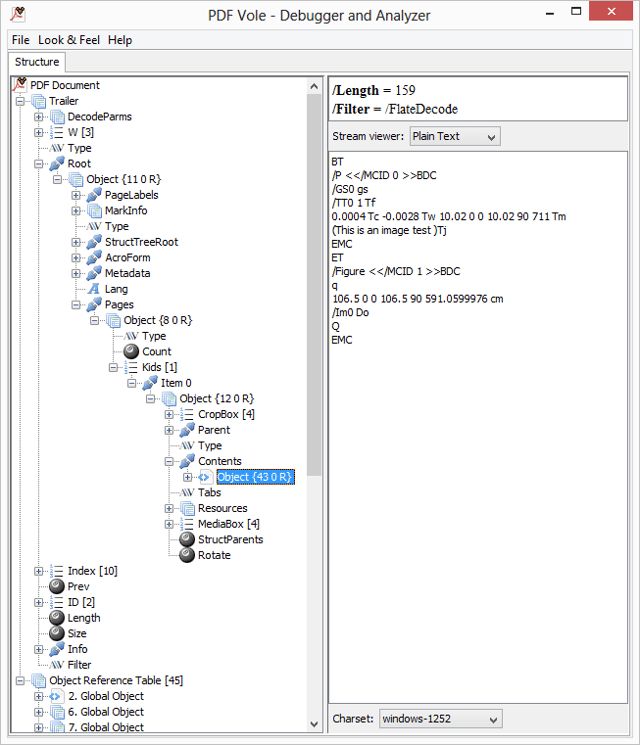Click the '(This is an image test )Tj' line
The width and height of the screenshot is (640, 745).
[389, 230]
